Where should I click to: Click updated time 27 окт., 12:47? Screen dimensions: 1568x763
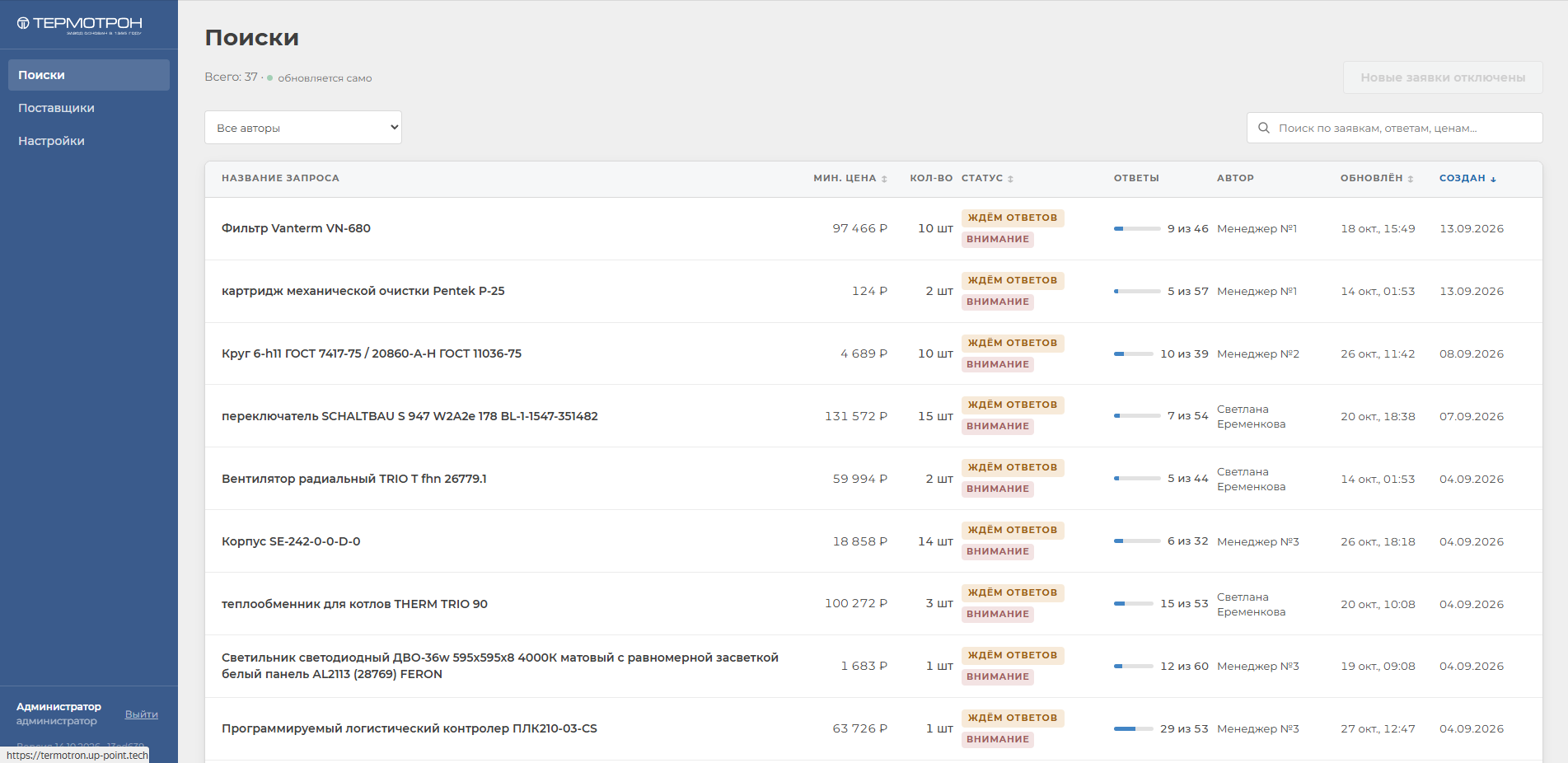(1378, 728)
